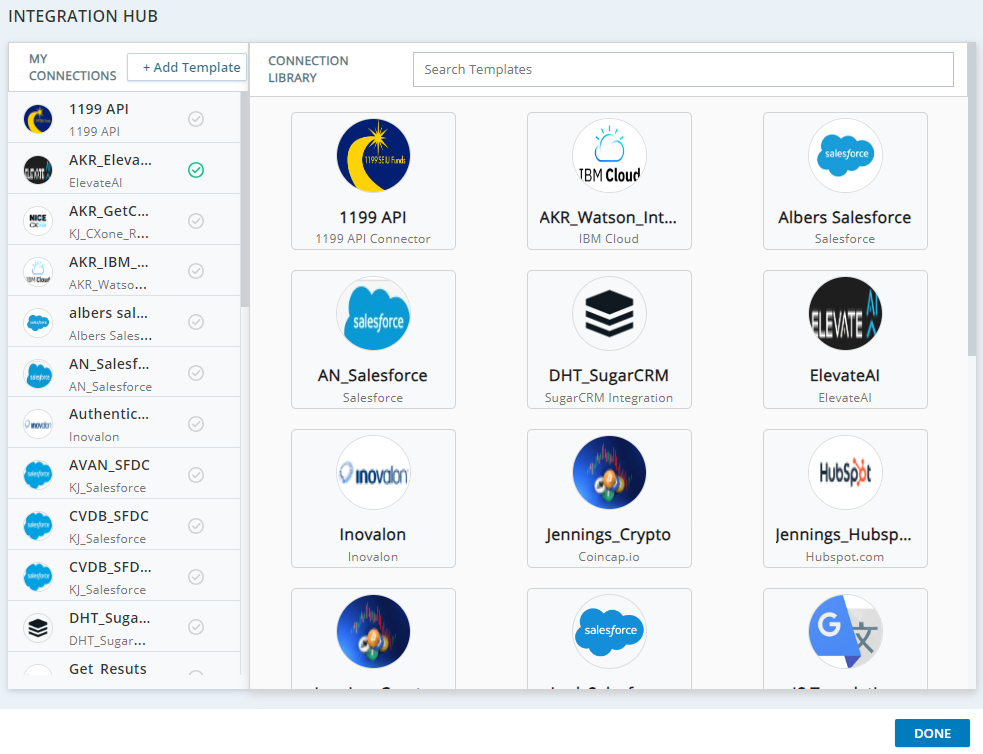Click the Albers Salesforce cloud logo
Screen dimensions: 983x754
pos(845,156)
